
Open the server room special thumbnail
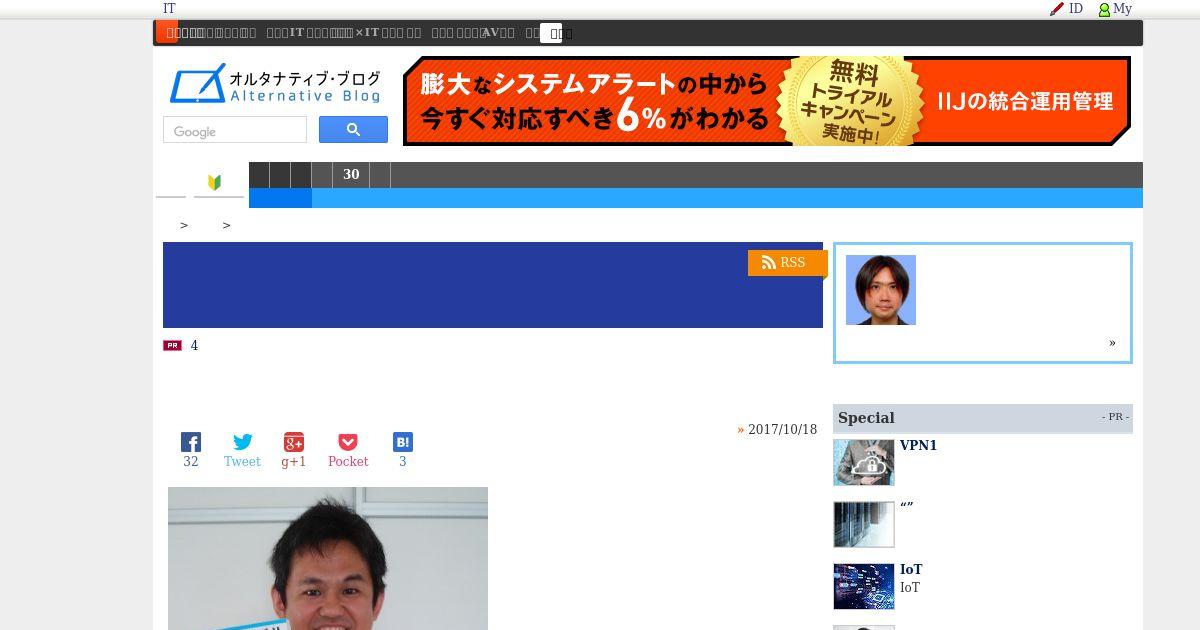[864, 524]
